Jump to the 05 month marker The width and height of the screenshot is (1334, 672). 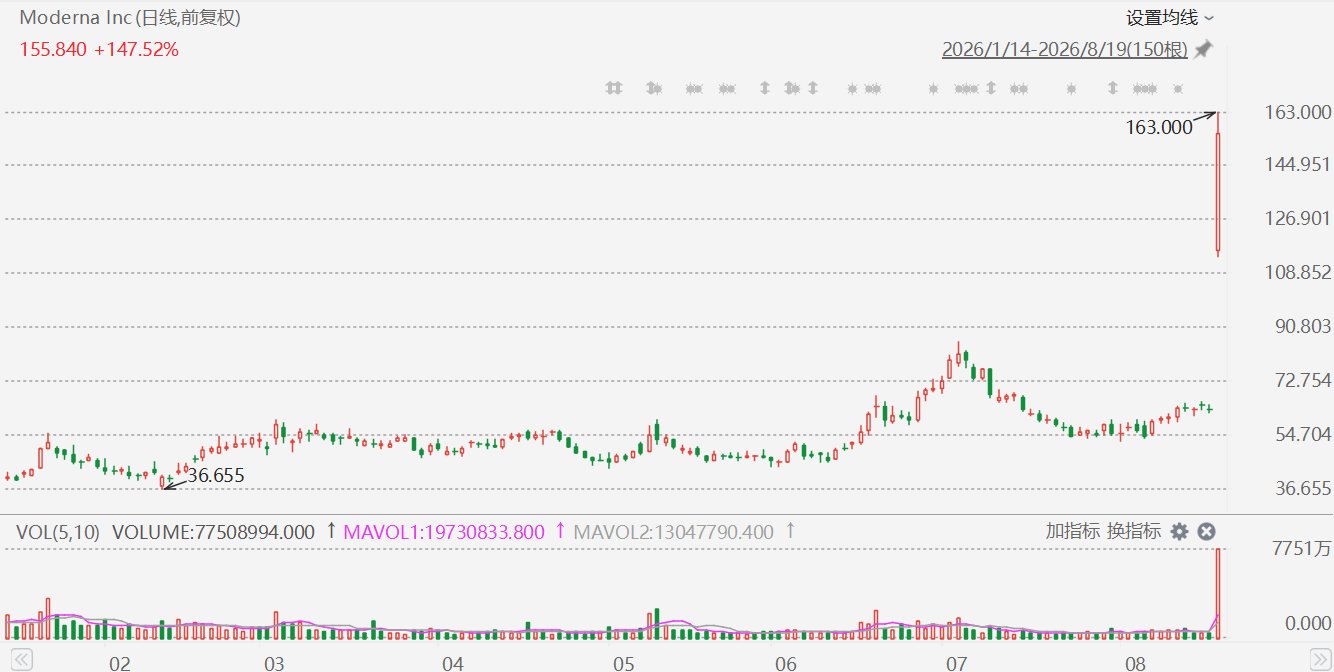coord(624,663)
